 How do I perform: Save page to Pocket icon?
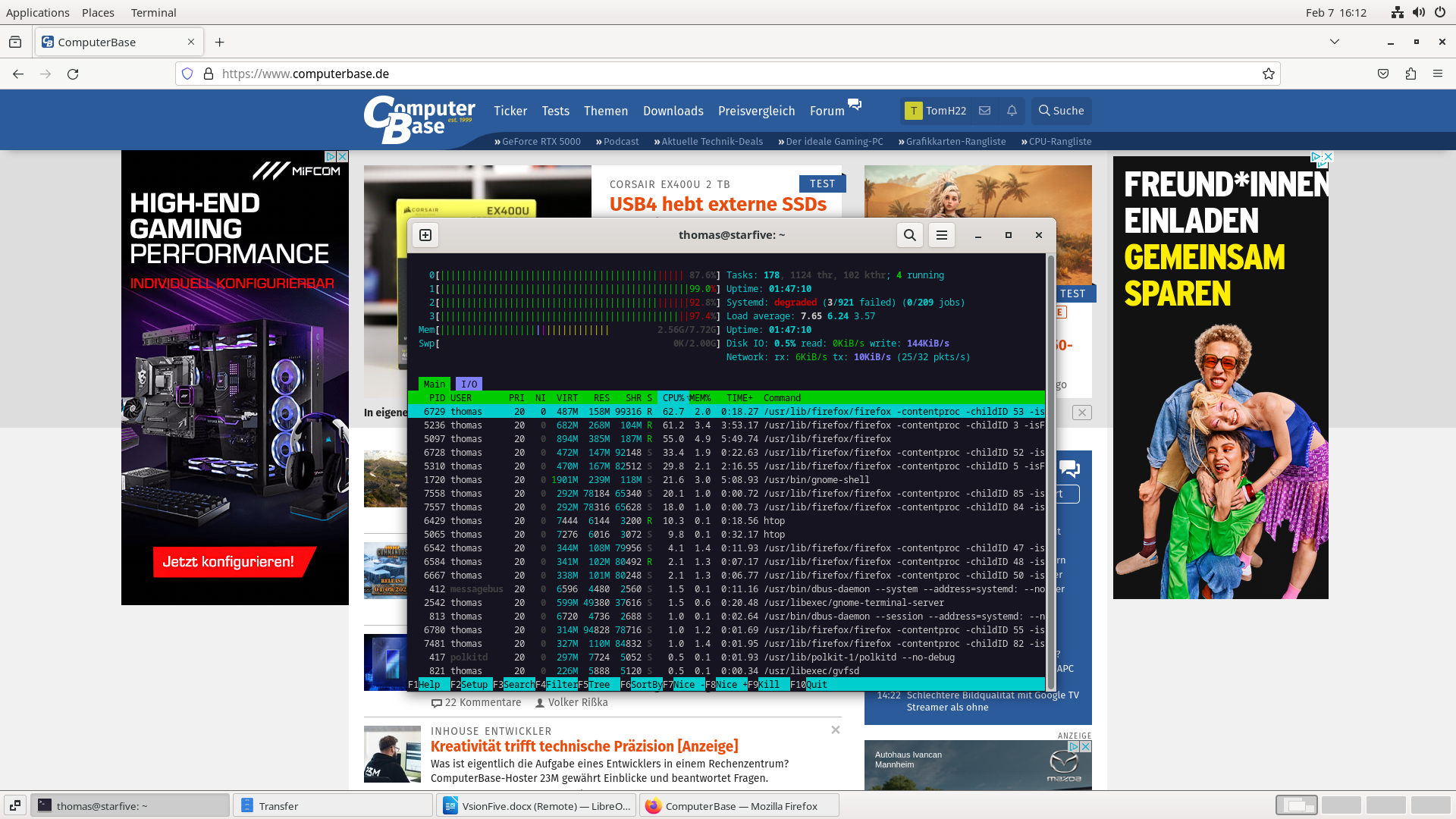(1383, 74)
